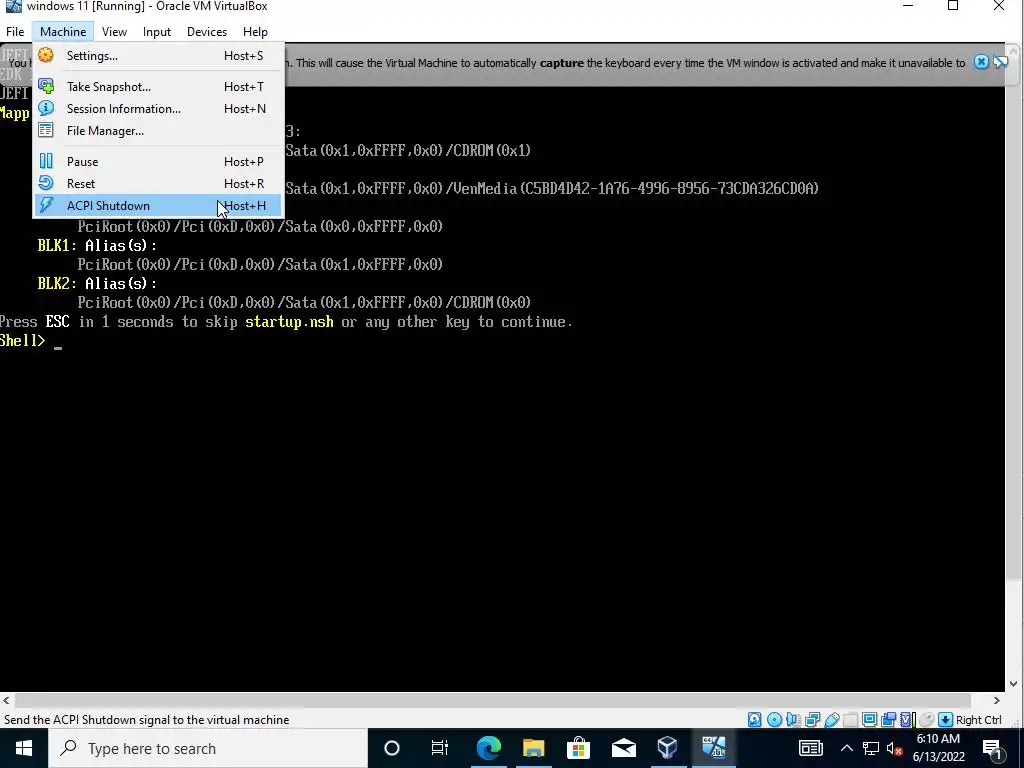Image resolution: width=1024 pixels, height=768 pixels.
Task: Open File Explorer from taskbar
Action: (534, 748)
